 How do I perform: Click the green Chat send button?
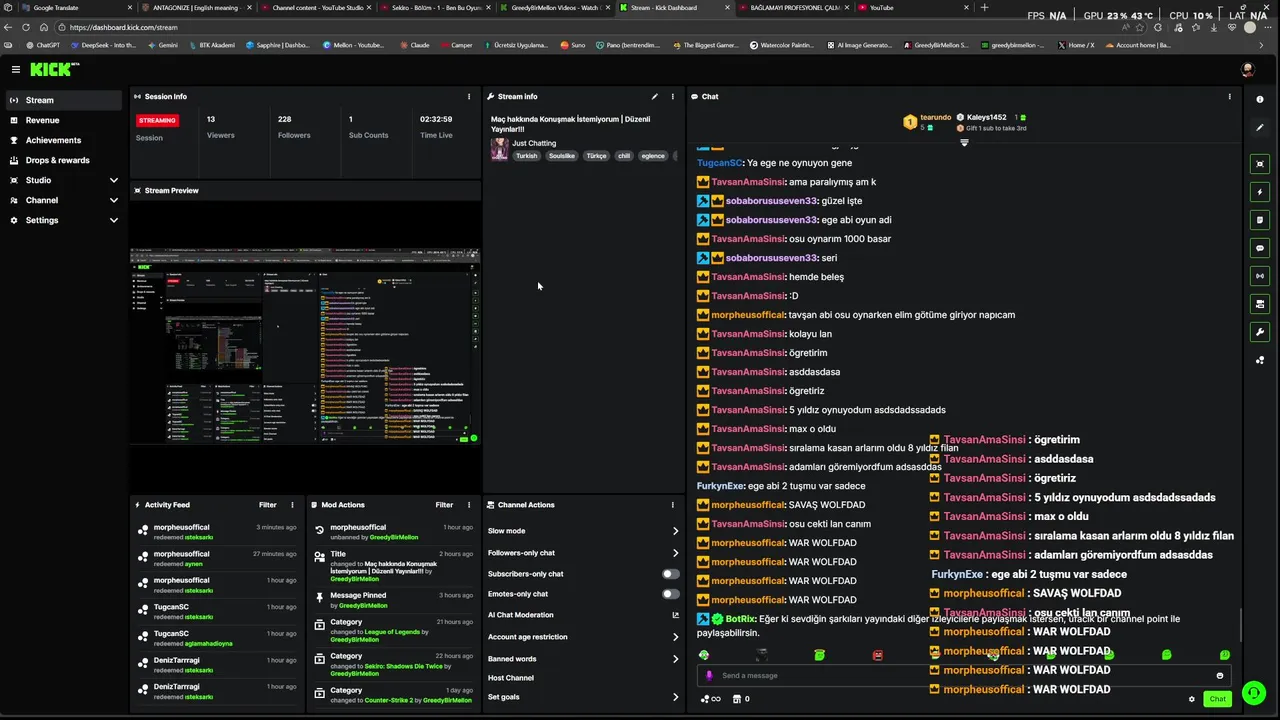(1217, 699)
